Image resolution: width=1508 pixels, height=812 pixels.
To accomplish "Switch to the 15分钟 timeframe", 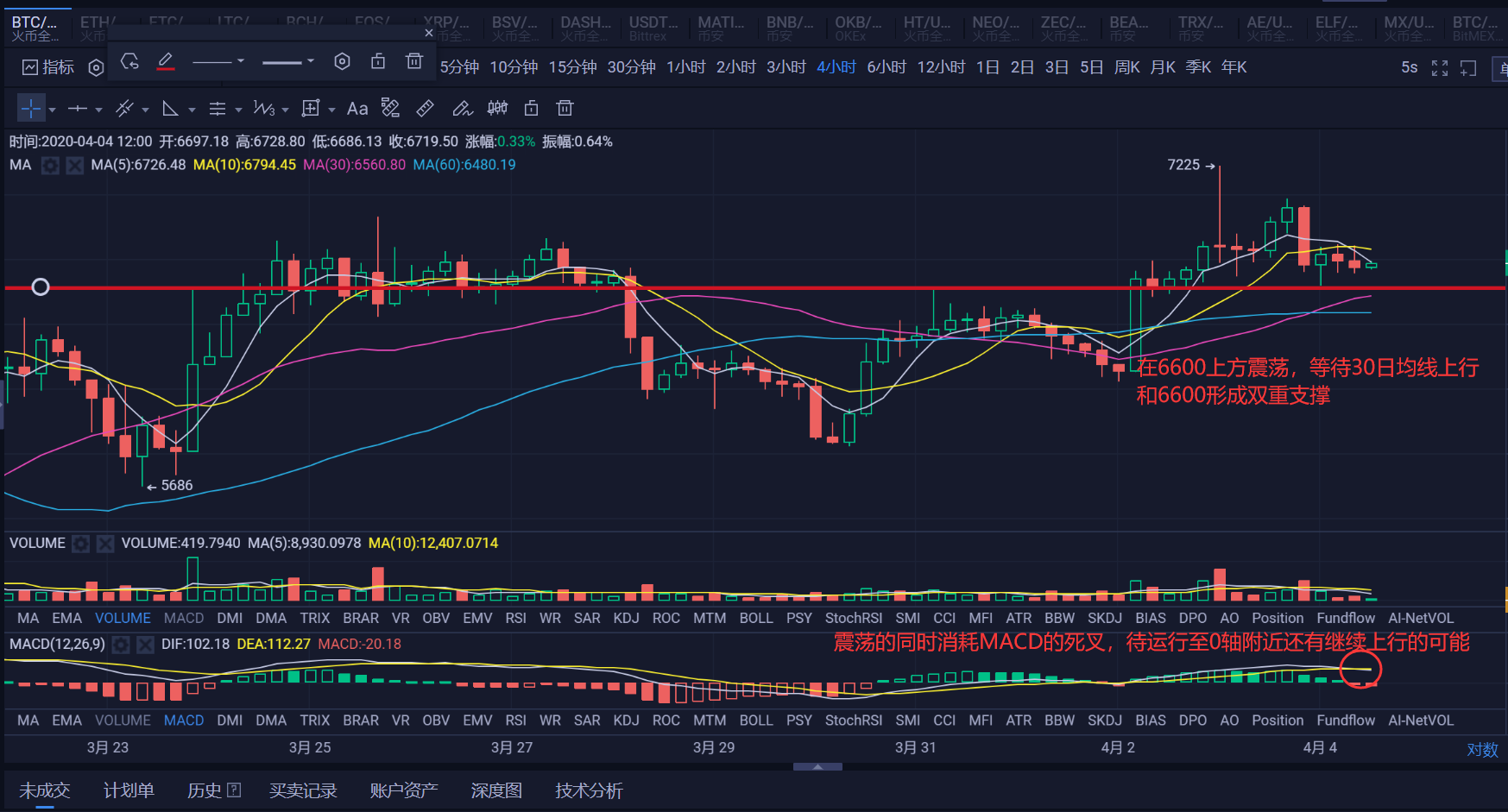I will (573, 67).
